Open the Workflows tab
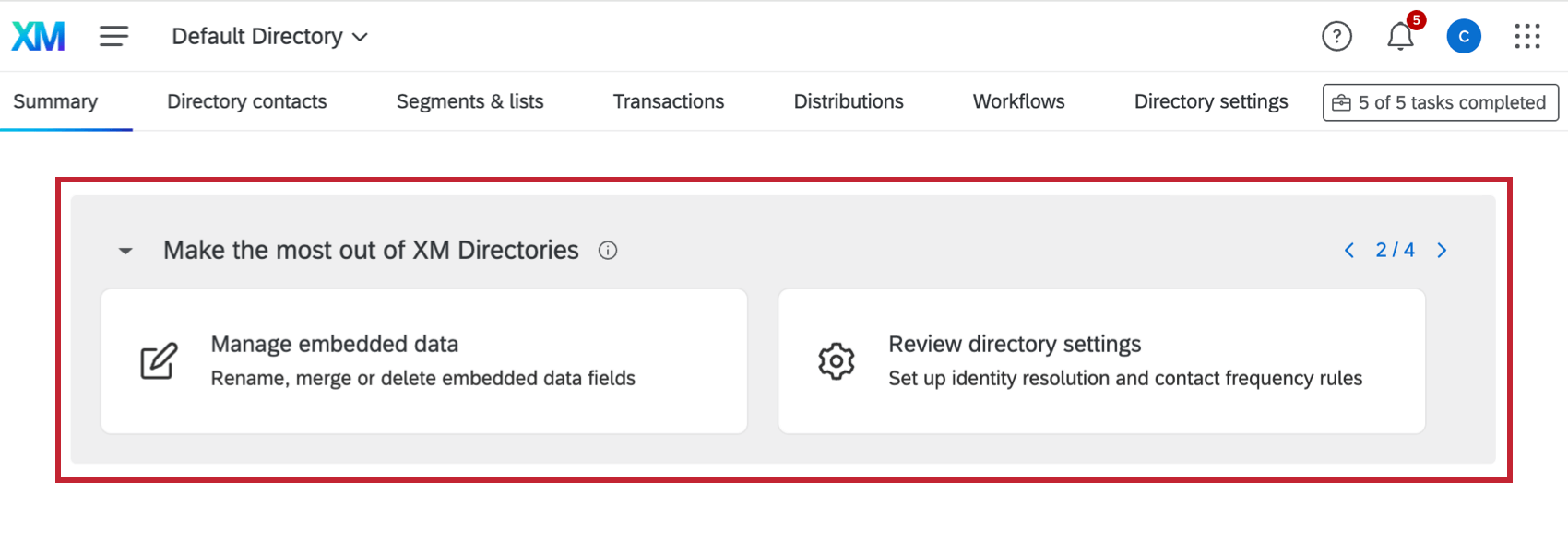This screenshot has height=553, width=1568. coord(1018,101)
